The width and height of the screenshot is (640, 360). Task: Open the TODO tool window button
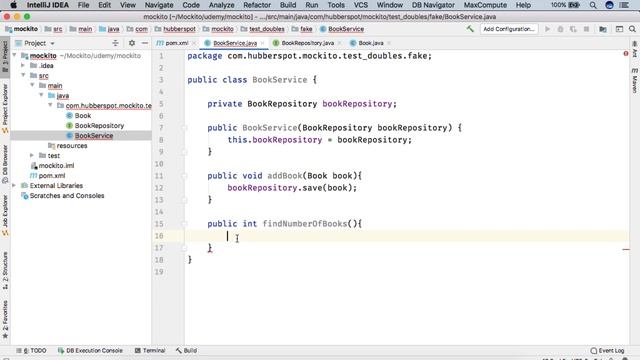pos(32,351)
